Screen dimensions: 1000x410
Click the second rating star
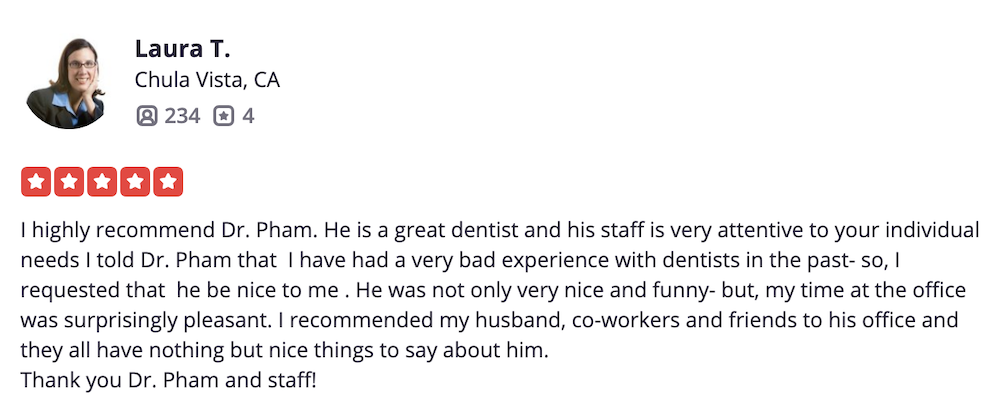pyautogui.click(x=69, y=182)
